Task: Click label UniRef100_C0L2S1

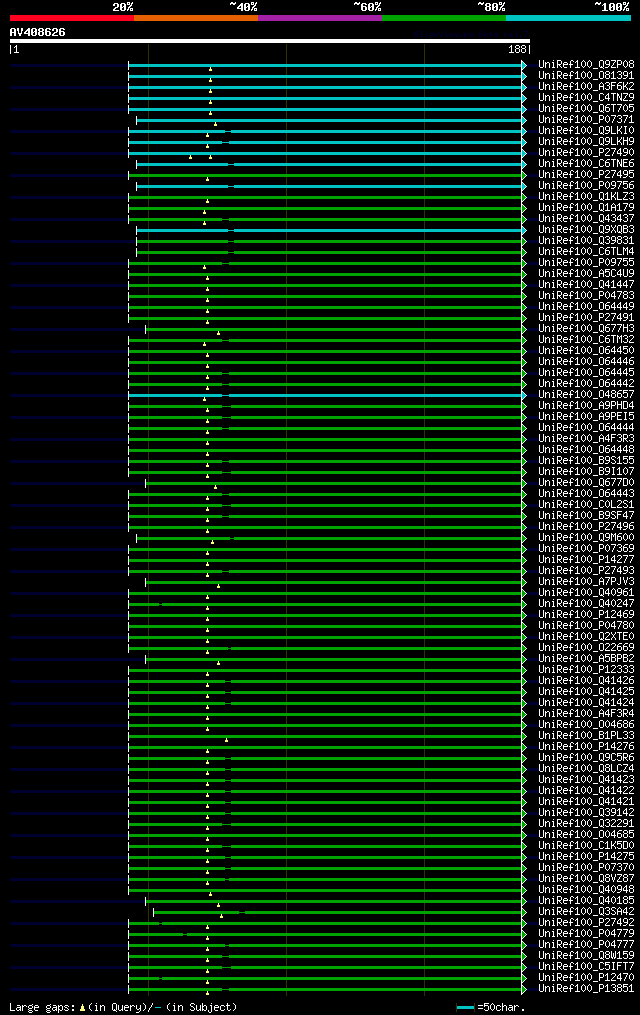Action: pos(586,504)
